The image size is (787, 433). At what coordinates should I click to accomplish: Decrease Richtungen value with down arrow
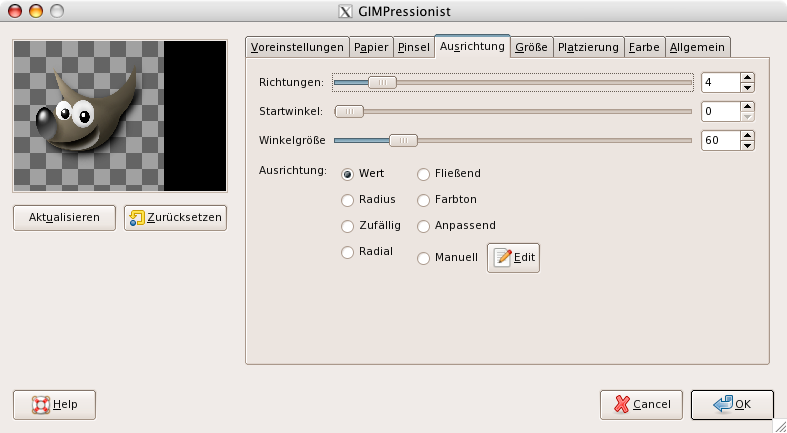[x=747, y=87]
